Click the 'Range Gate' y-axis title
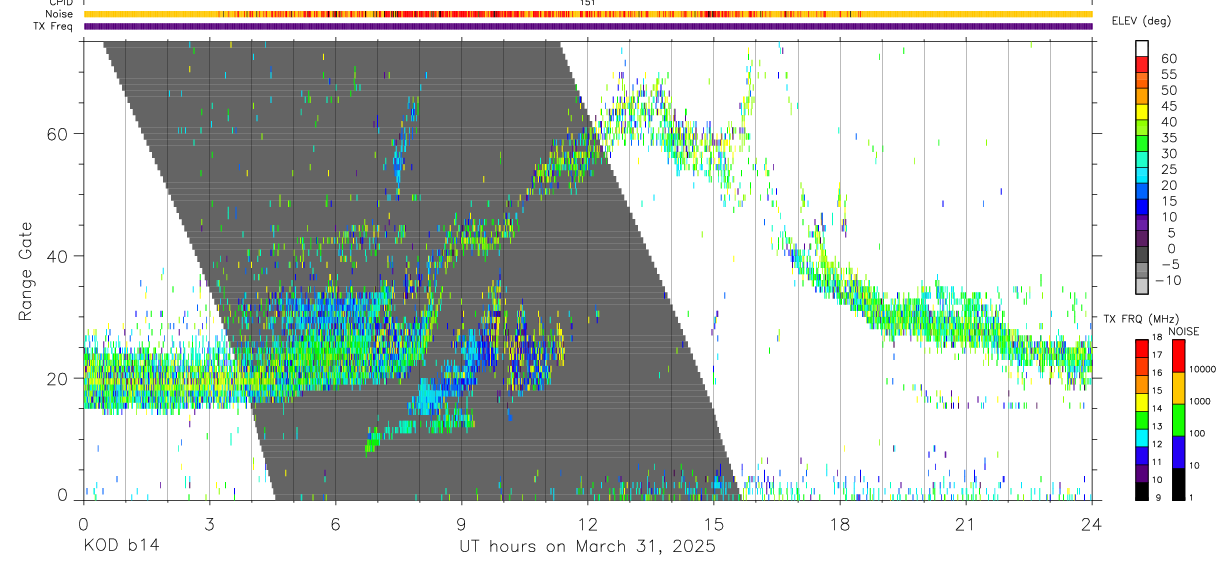The width and height of the screenshot is (1228, 567). pos(27,271)
